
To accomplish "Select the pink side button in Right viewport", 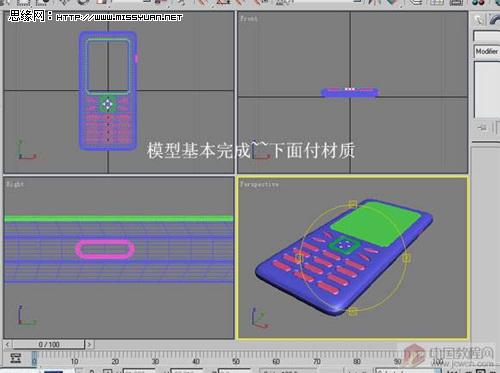I will pos(105,249).
